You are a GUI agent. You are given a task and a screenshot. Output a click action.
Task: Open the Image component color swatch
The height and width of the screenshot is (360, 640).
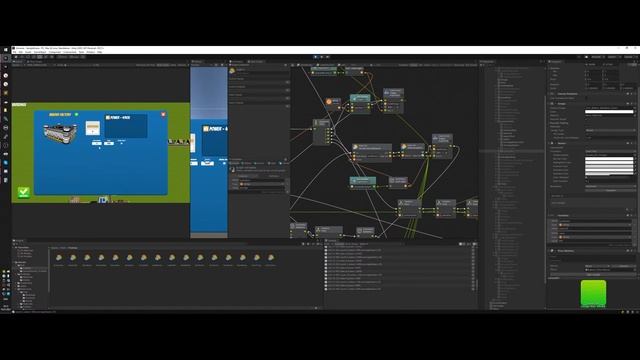pos(609,111)
